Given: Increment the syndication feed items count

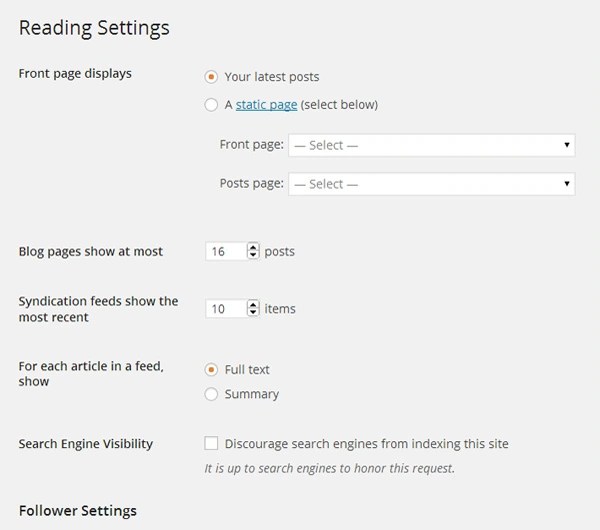Looking at the screenshot, I should point(253,304).
